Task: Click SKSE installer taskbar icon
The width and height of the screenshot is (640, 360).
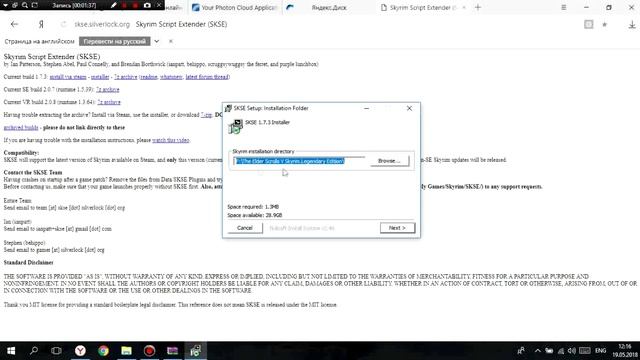Action: point(196,351)
